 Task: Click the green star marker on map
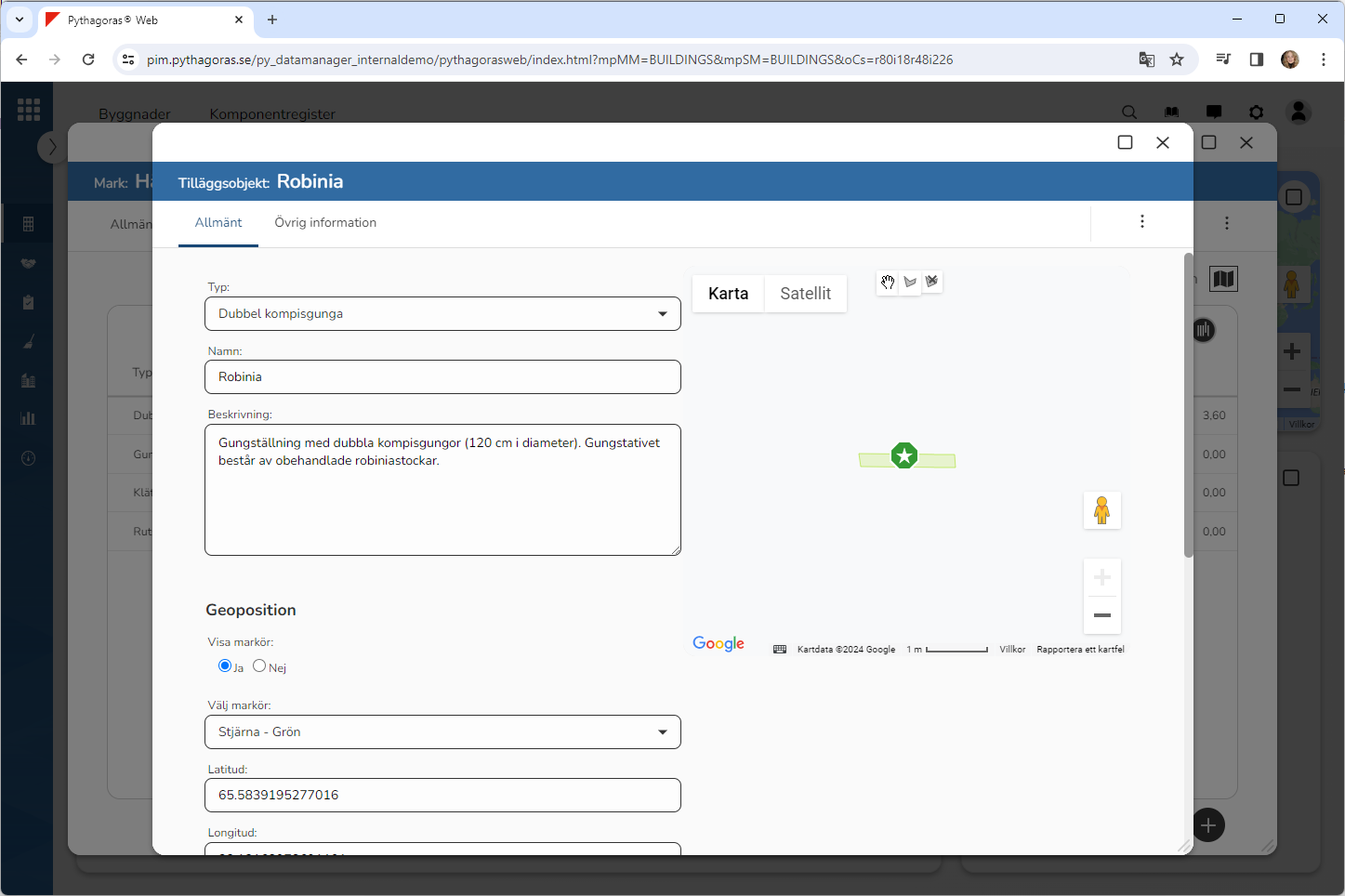[904, 455]
